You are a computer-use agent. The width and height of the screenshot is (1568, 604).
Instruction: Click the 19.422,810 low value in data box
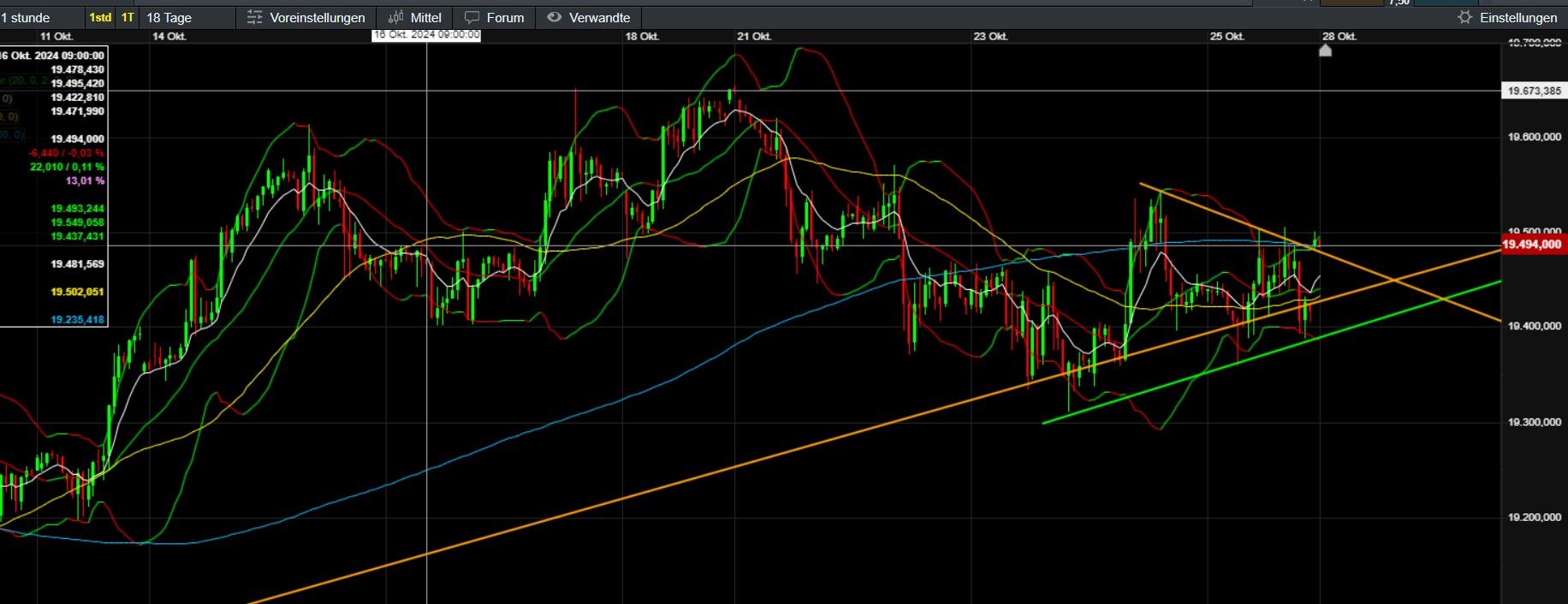pos(77,98)
